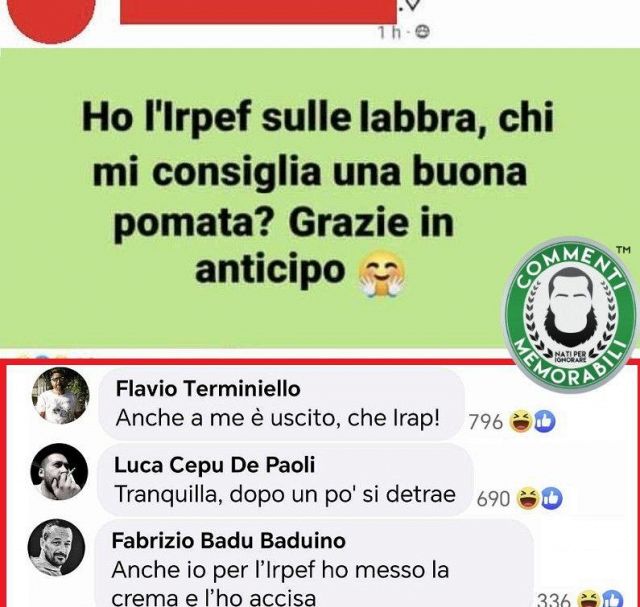This screenshot has width=640, height=607.
Task: Open Luca Cepu De Paoli's avatar
Action: 59,471
